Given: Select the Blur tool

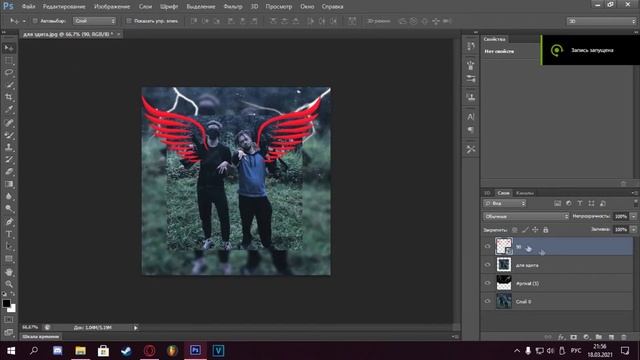Looking at the screenshot, I should pyautogui.click(x=9, y=196).
